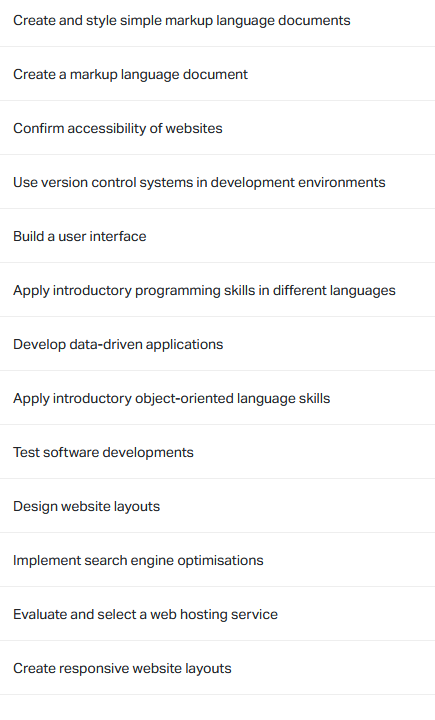Image resolution: width=435 pixels, height=720 pixels.
Task: Open 'Apply introductory object-oriented language skills'
Action: tap(217, 398)
